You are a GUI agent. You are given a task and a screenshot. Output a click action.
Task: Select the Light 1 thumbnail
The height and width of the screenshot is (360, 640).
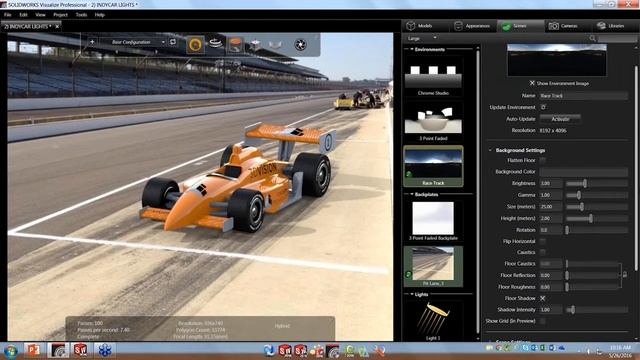(x=433, y=321)
